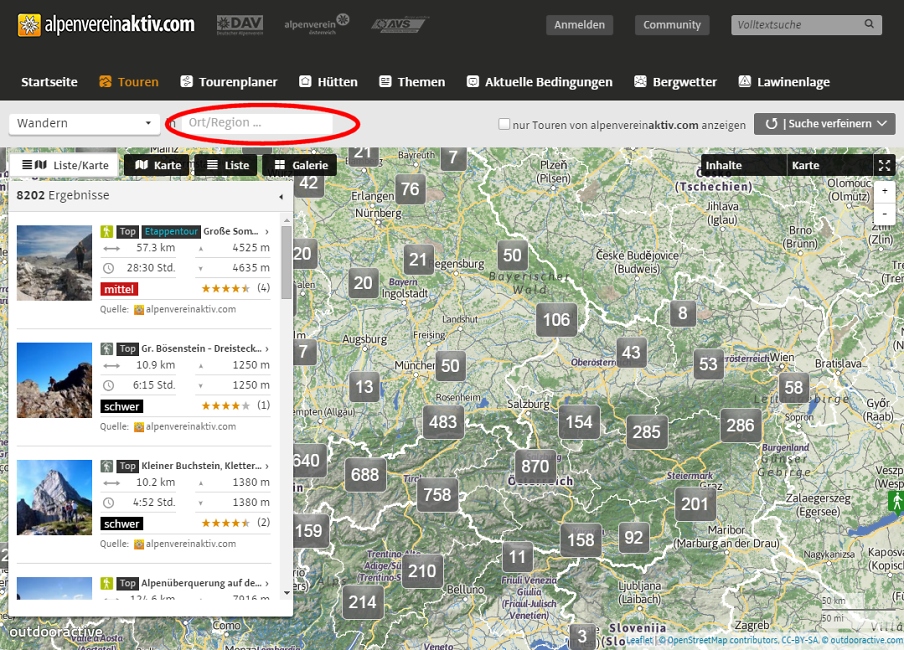This screenshot has width=904, height=650.
Task: Open map cluster marker 43
Action: [x=631, y=352]
